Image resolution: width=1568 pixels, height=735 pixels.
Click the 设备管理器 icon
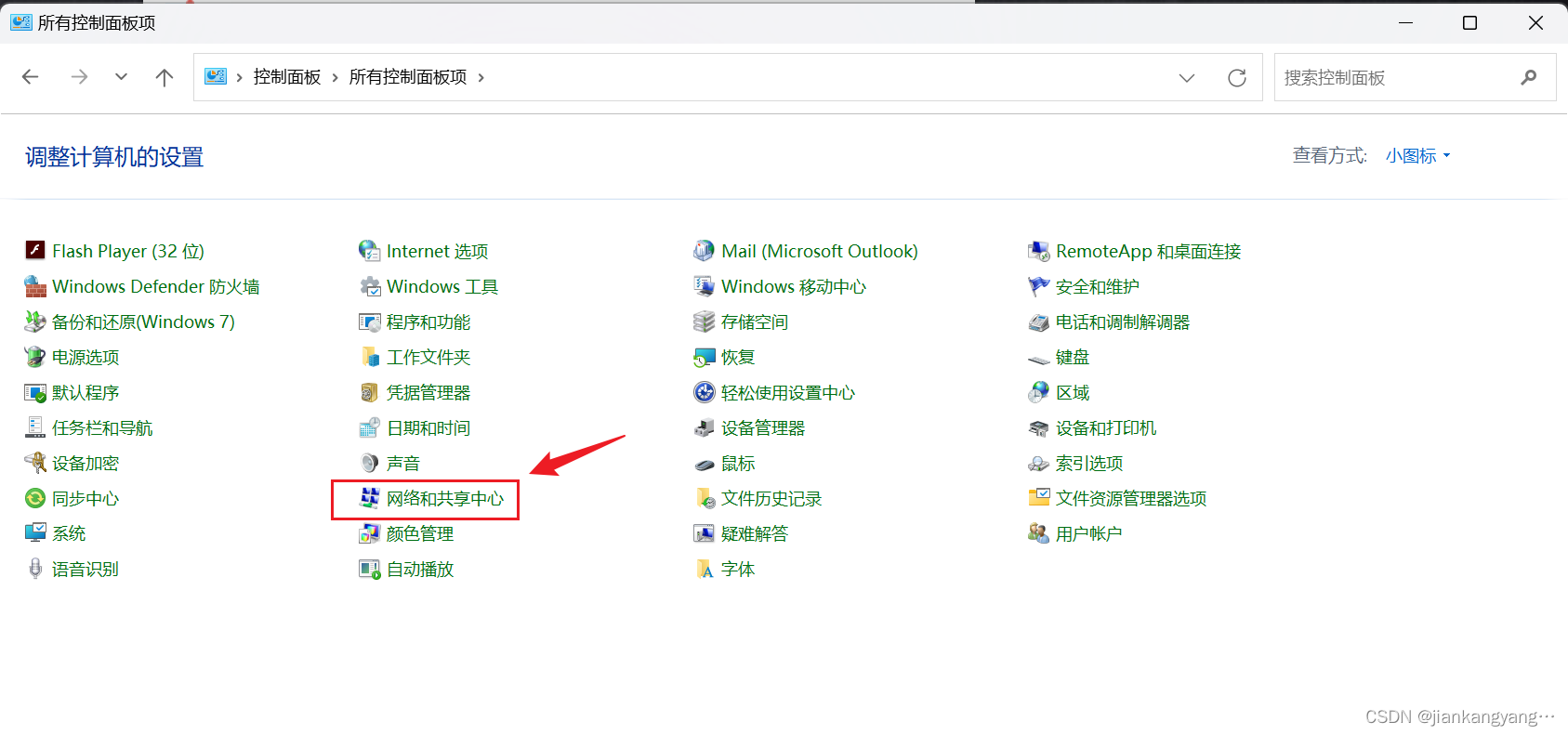[705, 427]
